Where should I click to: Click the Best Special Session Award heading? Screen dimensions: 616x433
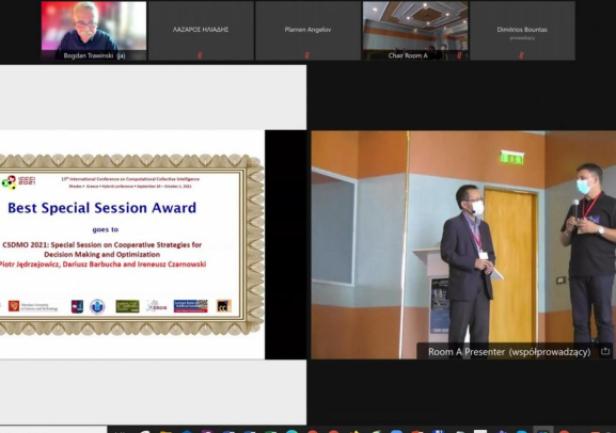click(101, 208)
